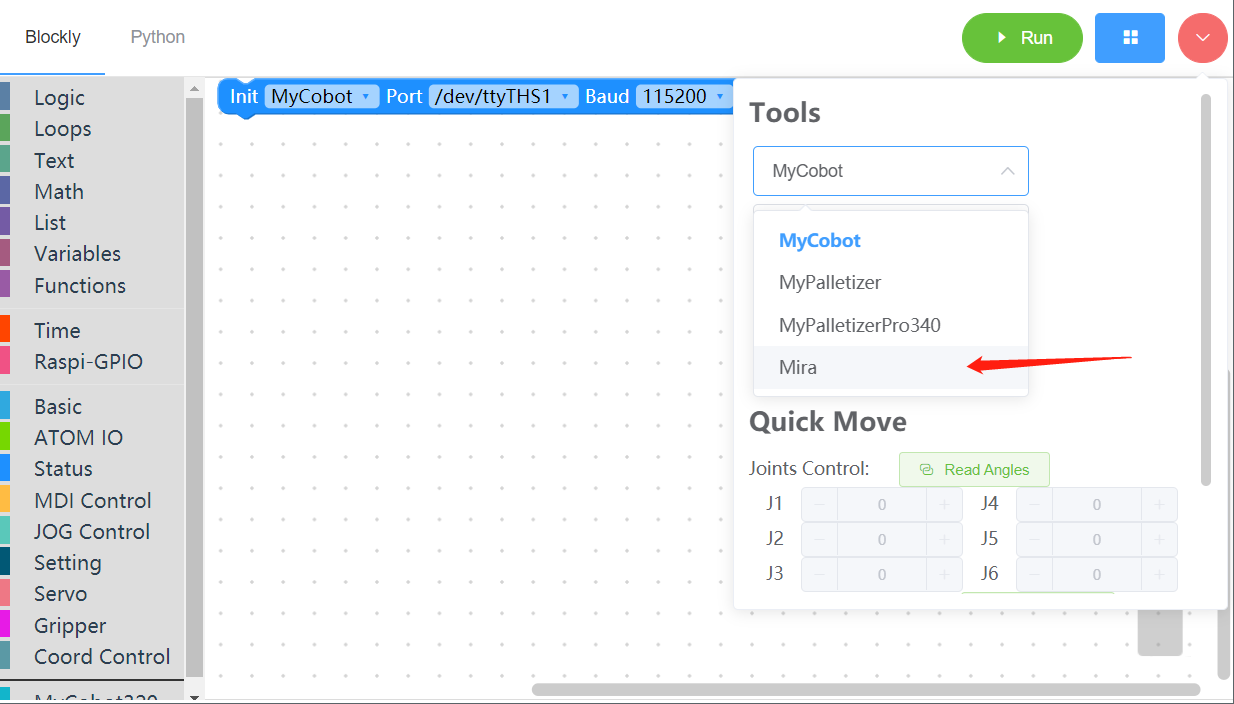Click the Read Angles button
Image resolution: width=1234 pixels, height=704 pixels.
(x=974, y=469)
